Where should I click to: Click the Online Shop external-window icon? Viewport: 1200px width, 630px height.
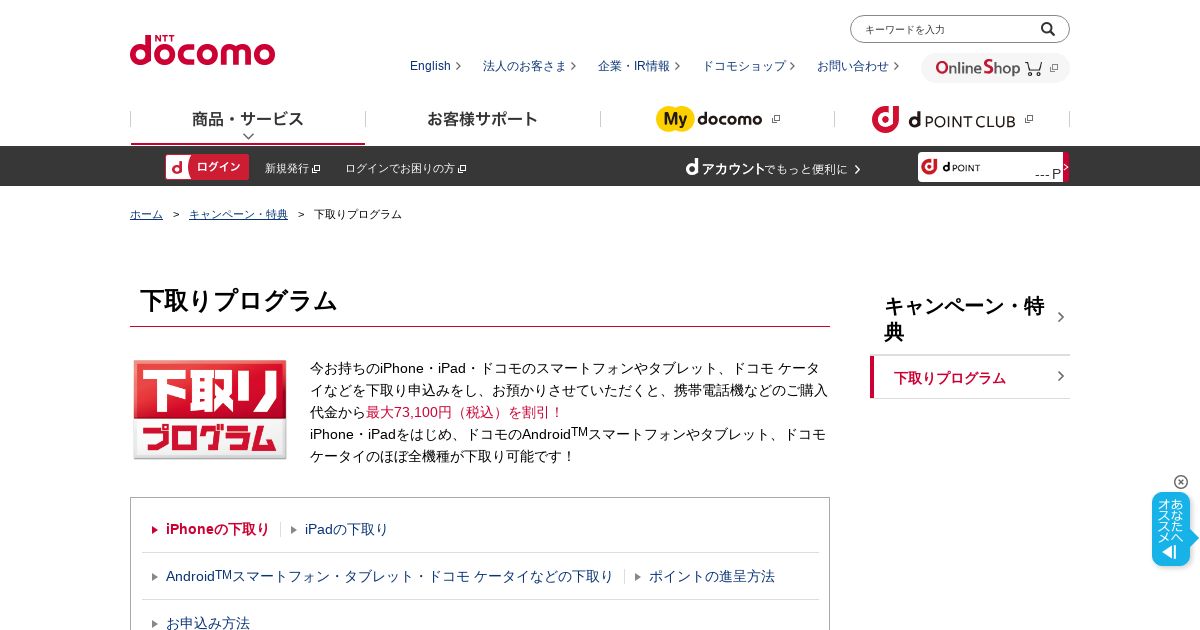click(1054, 68)
